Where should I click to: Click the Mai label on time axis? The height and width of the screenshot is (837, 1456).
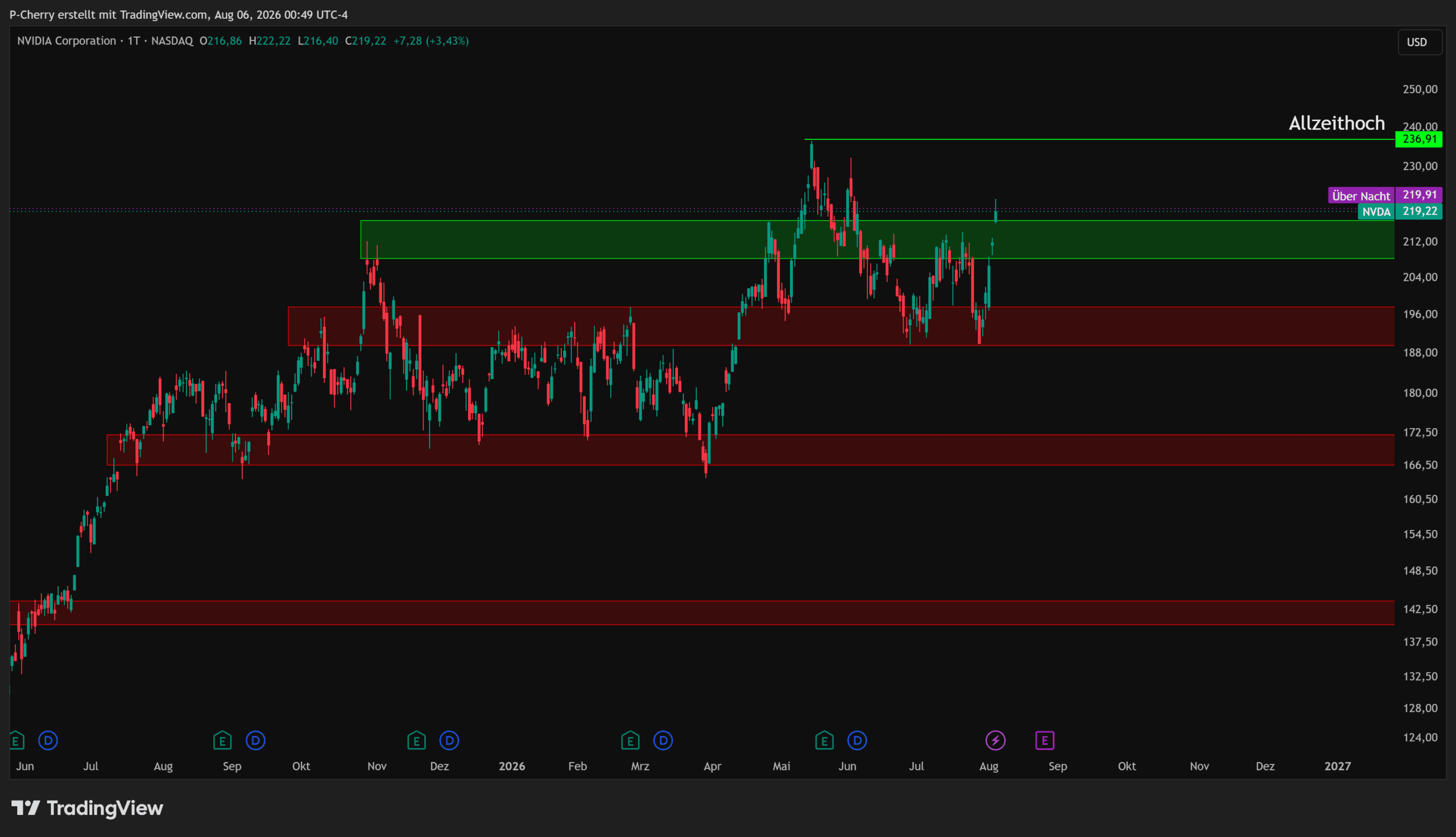tap(781, 766)
